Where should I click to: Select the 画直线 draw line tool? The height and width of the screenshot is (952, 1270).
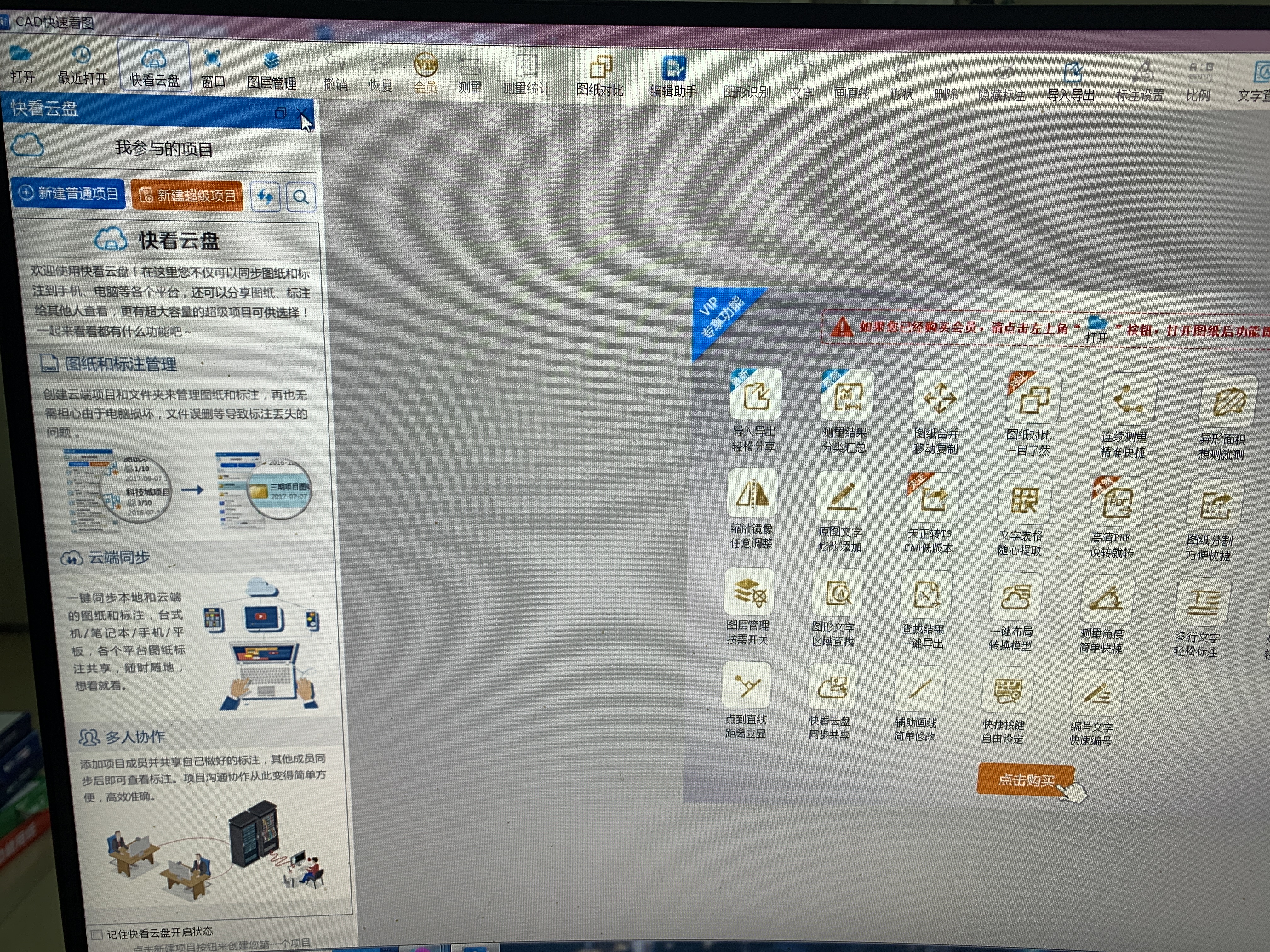[852, 81]
